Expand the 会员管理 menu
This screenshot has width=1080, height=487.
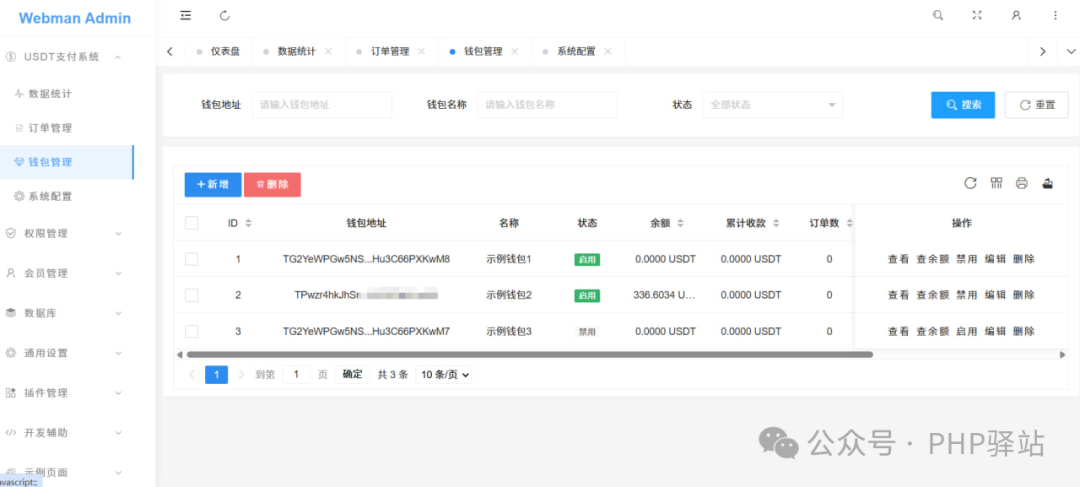(x=67, y=273)
